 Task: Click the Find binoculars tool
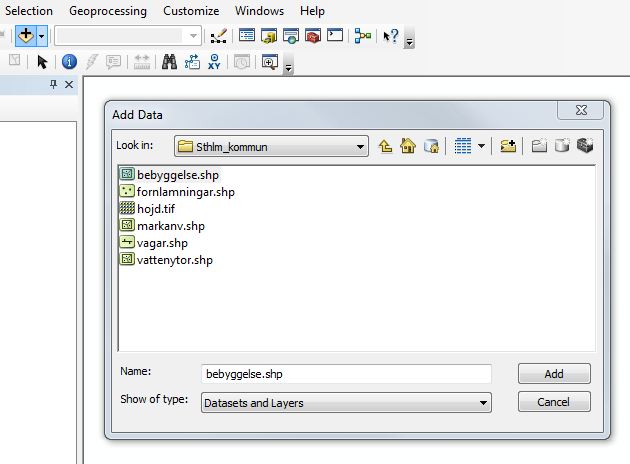tap(169, 62)
